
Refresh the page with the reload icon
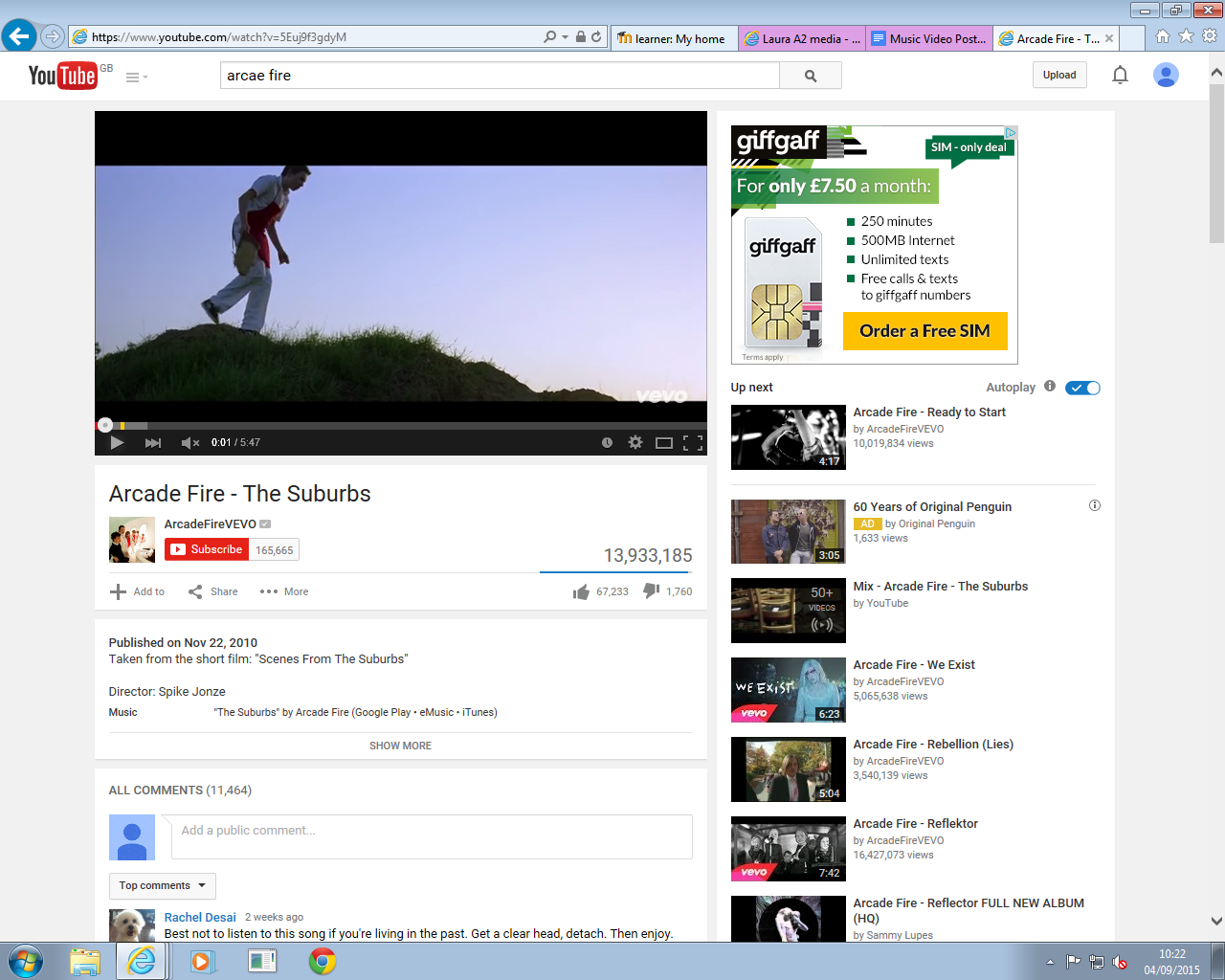click(x=596, y=37)
